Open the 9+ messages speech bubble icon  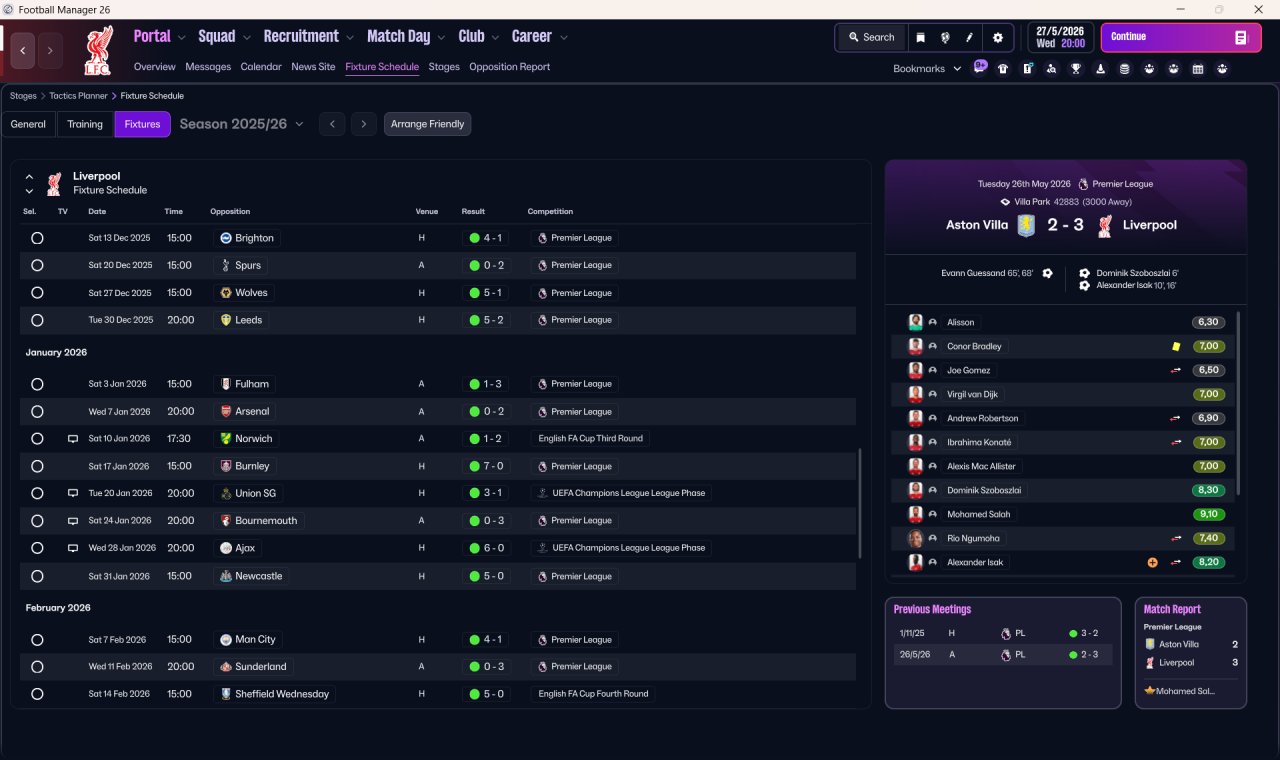(980, 67)
